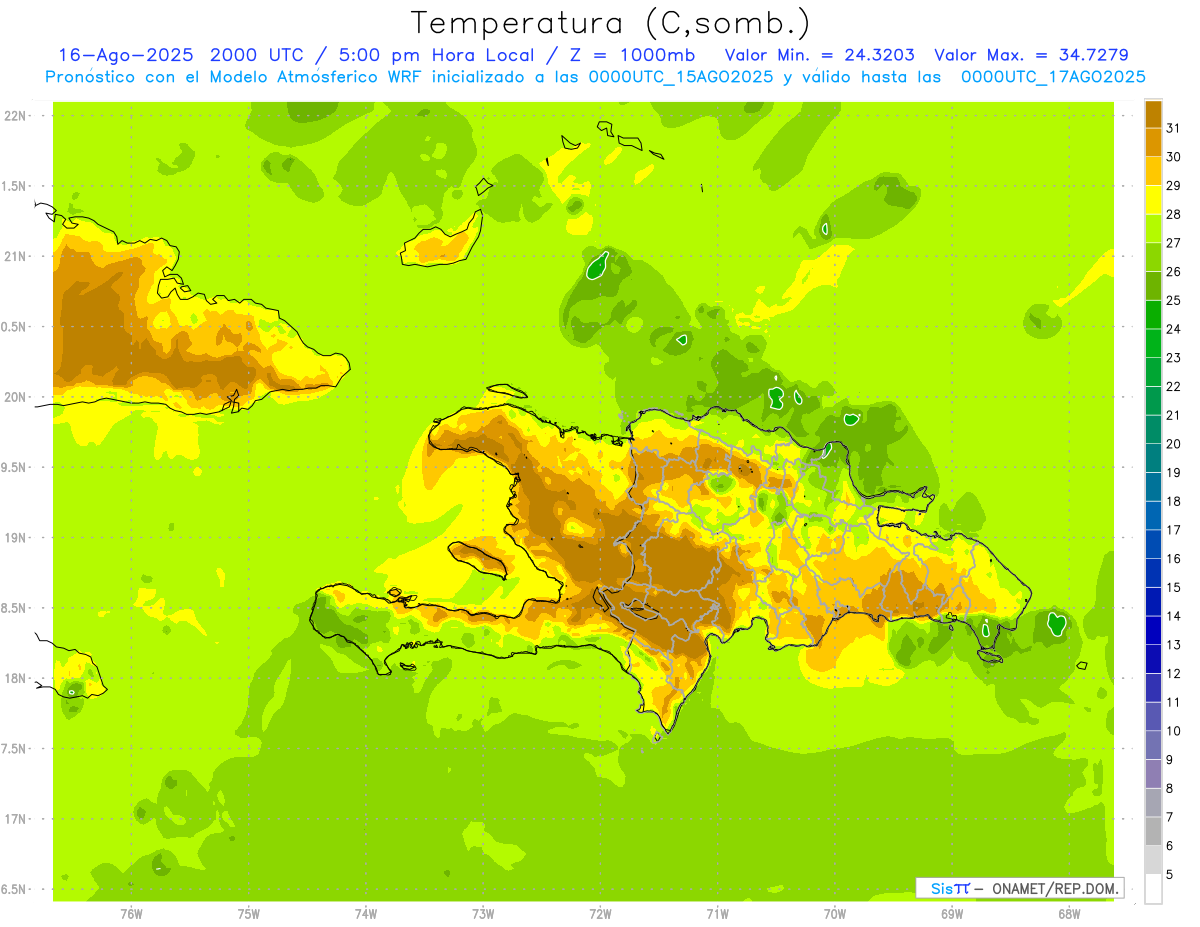The height and width of the screenshot is (927, 1200).
Task: Click the '21N' latitude label
Action: [x=15, y=256]
